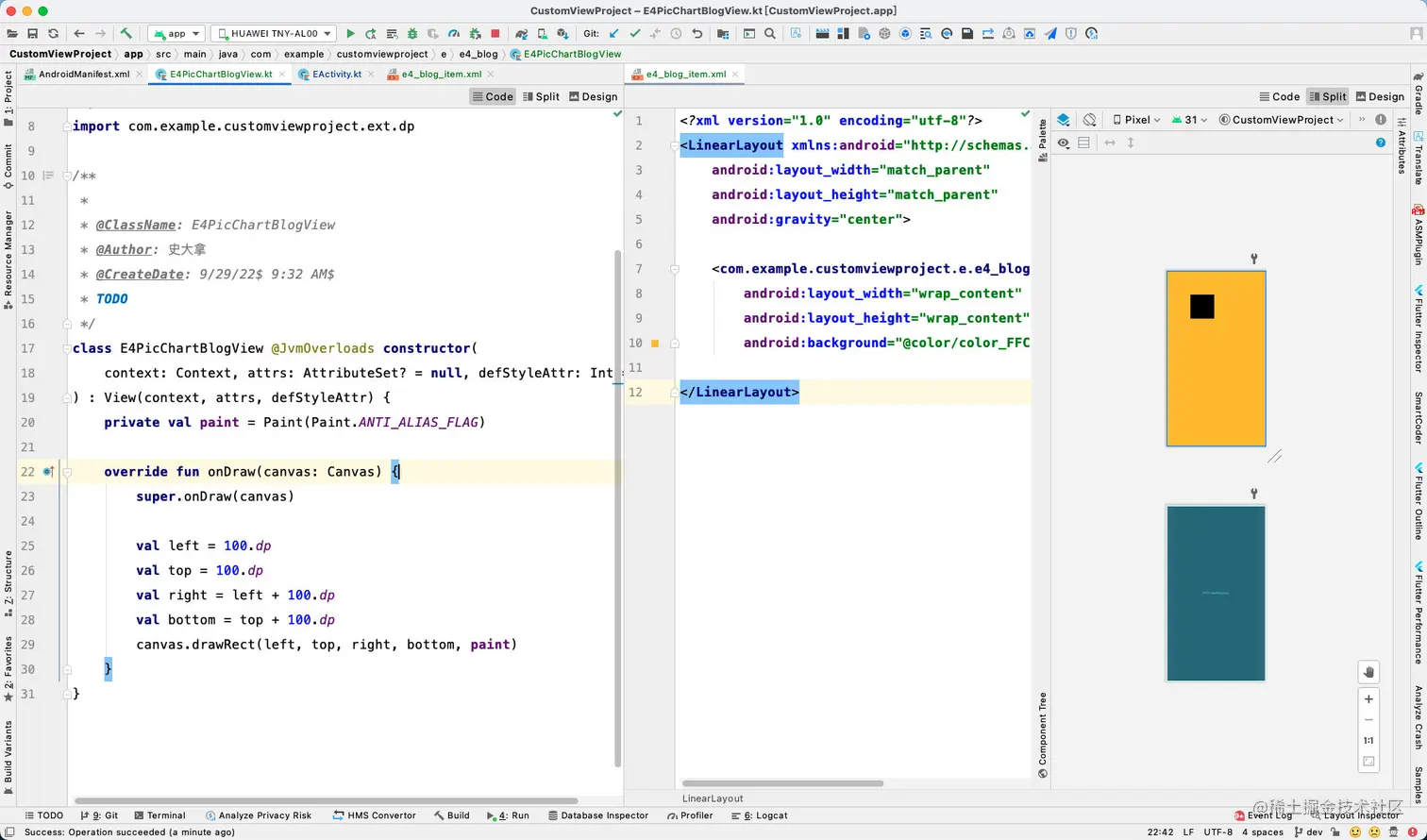Open the Logcat tool window
Image resolution: width=1427 pixels, height=840 pixels.
tap(764, 815)
